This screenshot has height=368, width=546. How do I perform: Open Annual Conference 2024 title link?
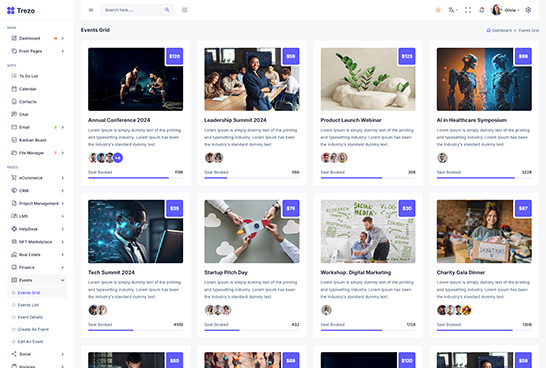119,120
